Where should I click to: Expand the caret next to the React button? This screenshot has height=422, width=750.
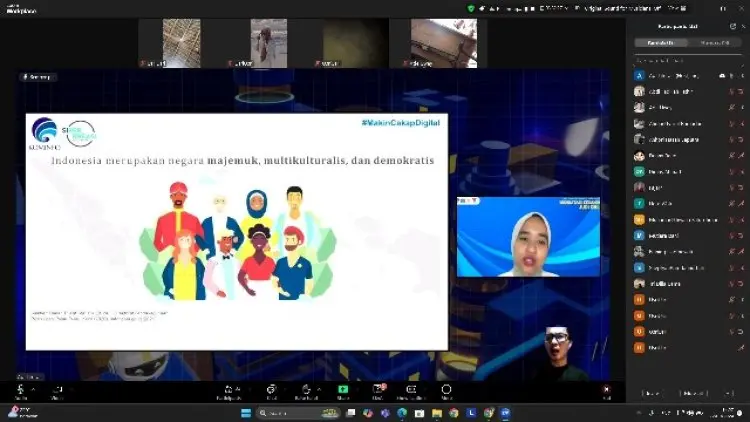[319, 389]
